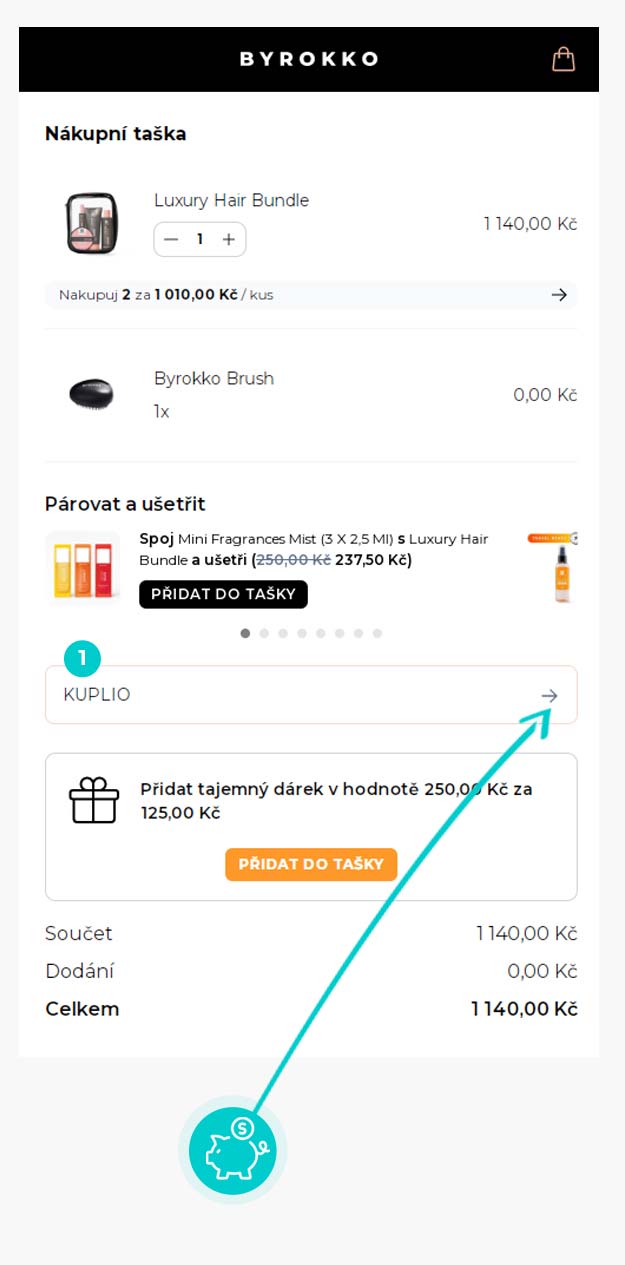Open the shopping bag icon in header
Screen dimensions: 625x1265
coord(564,59)
